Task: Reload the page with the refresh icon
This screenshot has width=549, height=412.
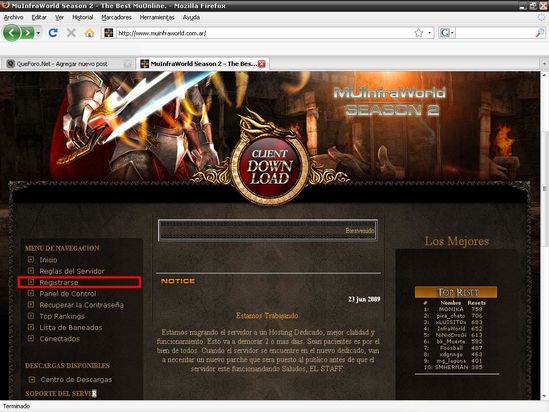Action: click(x=53, y=33)
